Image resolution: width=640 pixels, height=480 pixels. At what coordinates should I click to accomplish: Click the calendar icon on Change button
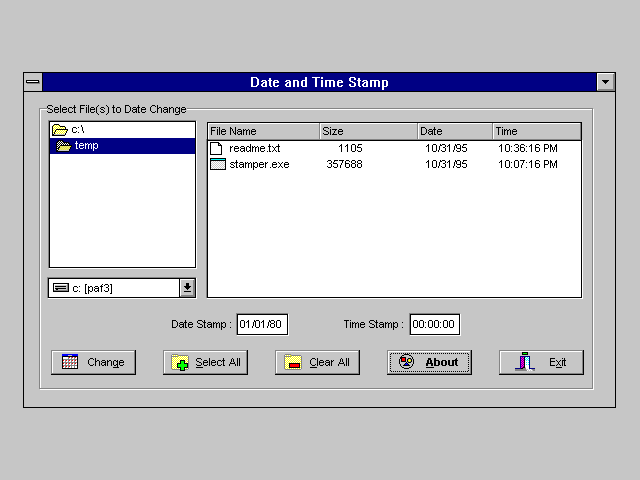click(x=70, y=362)
